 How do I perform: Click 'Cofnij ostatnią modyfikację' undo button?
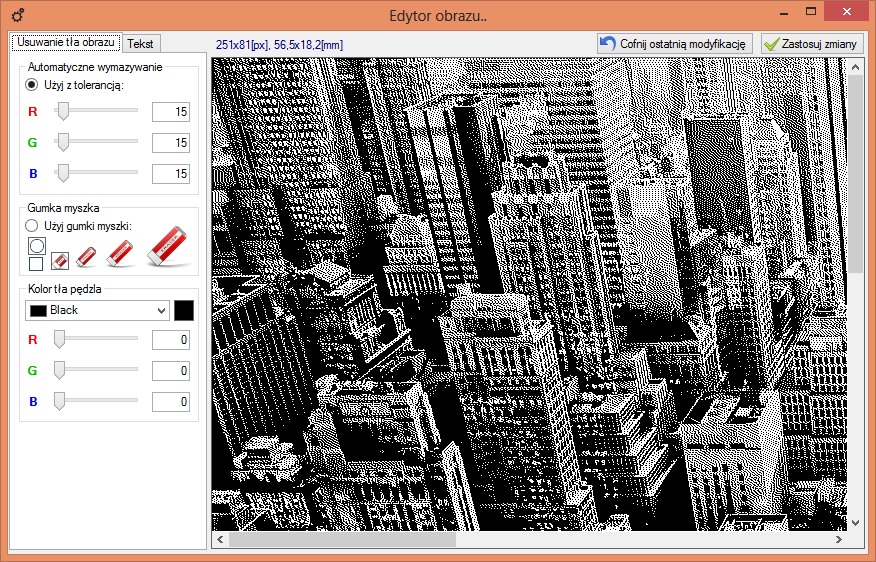pyautogui.click(x=674, y=44)
